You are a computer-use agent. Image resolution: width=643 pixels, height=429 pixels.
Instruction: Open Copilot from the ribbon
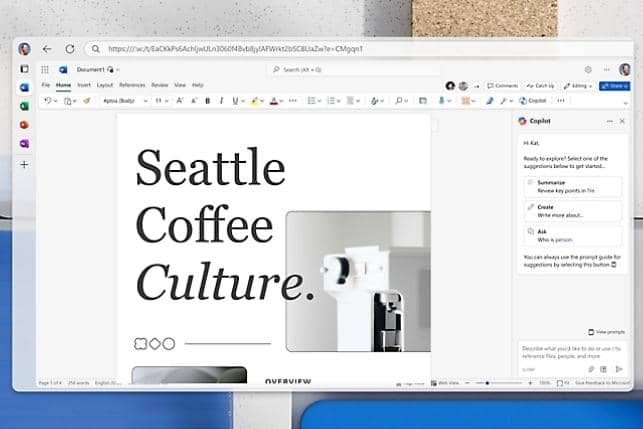(533, 100)
